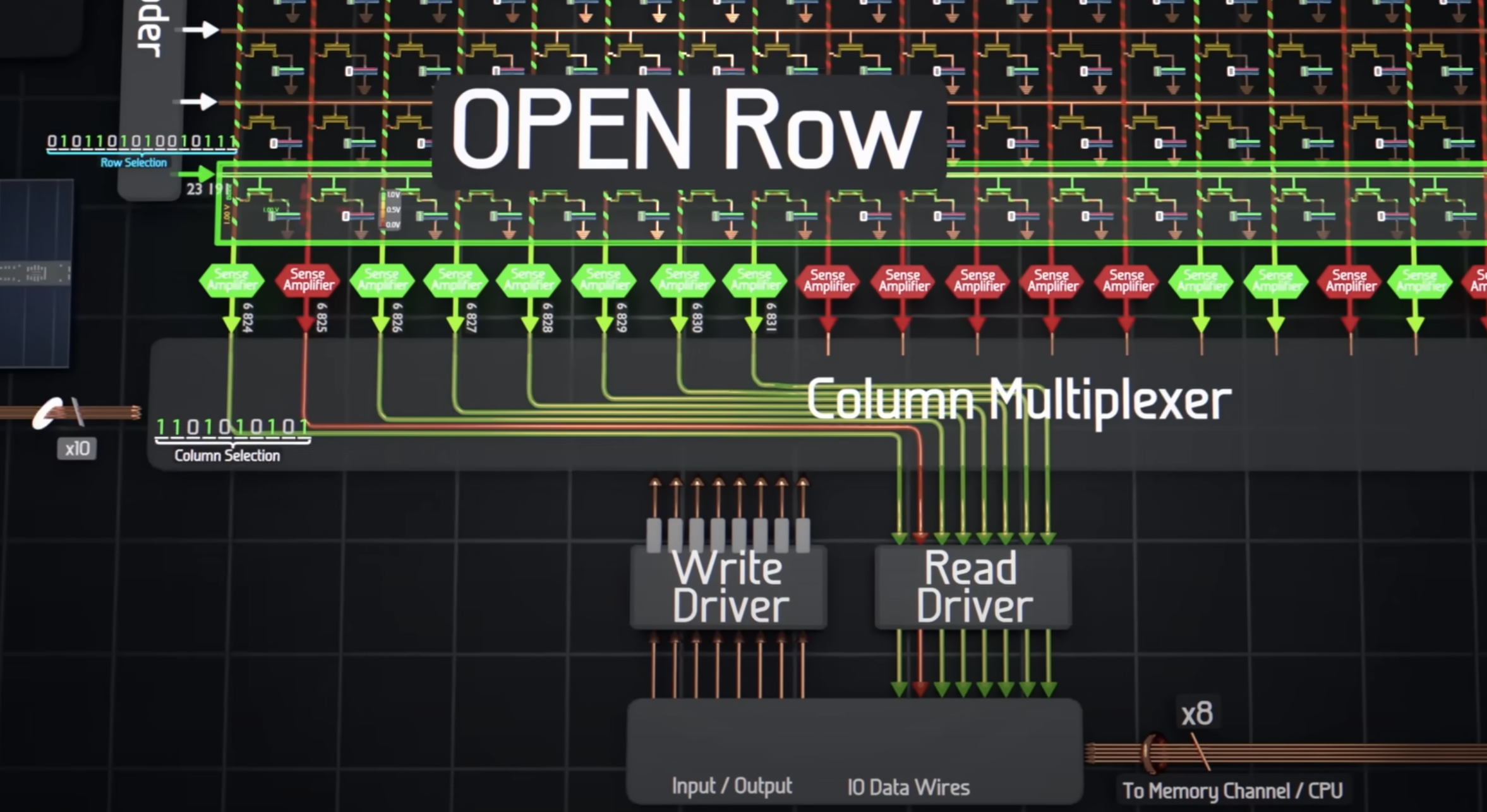Click the x10 wire bundle ring icon
This screenshot has width=1487, height=812.
(49, 412)
